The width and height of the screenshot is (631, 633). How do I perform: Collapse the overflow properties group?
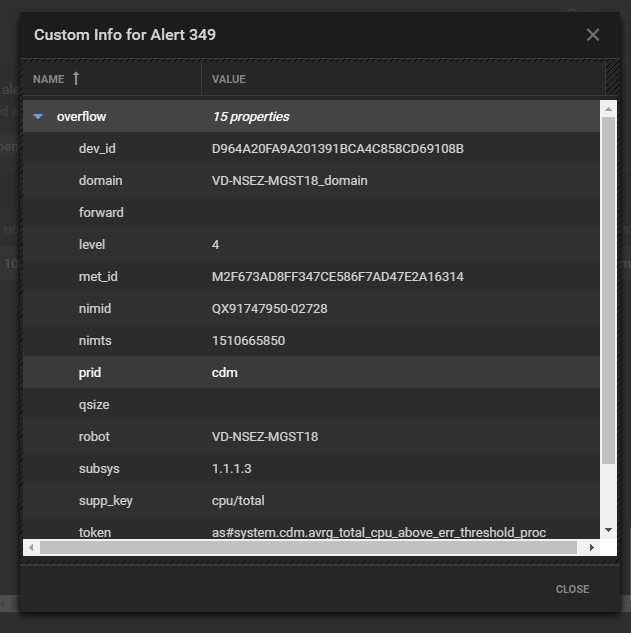click(38, 117)
